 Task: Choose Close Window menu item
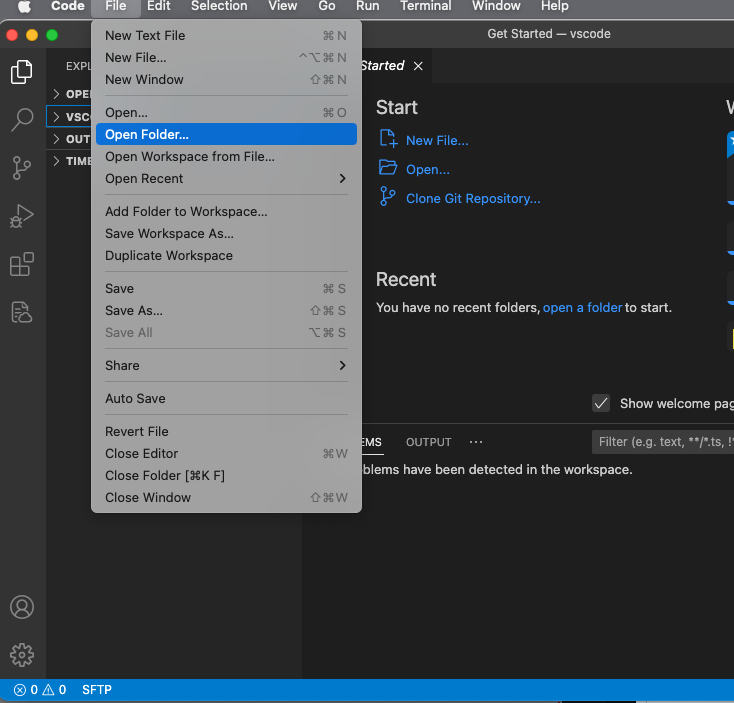226,498
